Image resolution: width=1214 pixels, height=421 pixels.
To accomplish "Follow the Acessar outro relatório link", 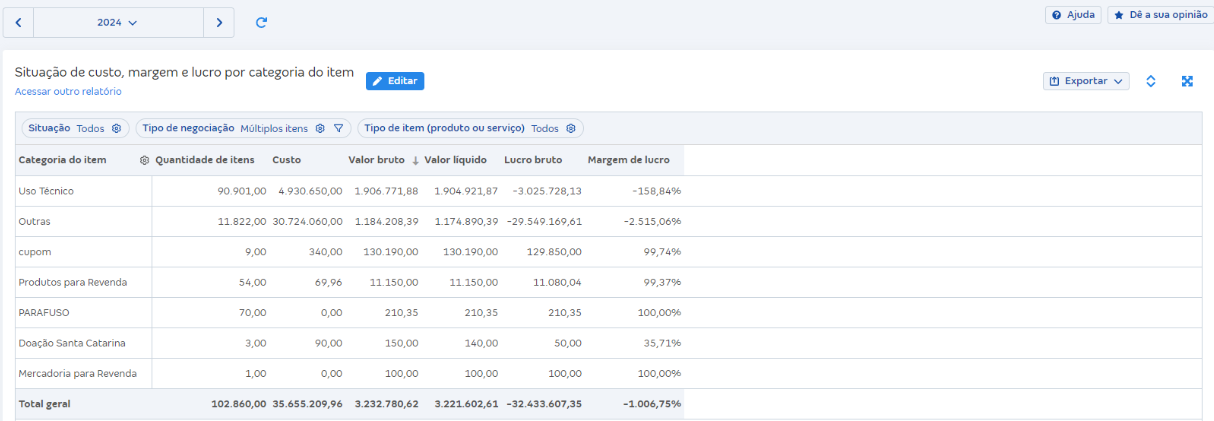I will tap(68, 92).
